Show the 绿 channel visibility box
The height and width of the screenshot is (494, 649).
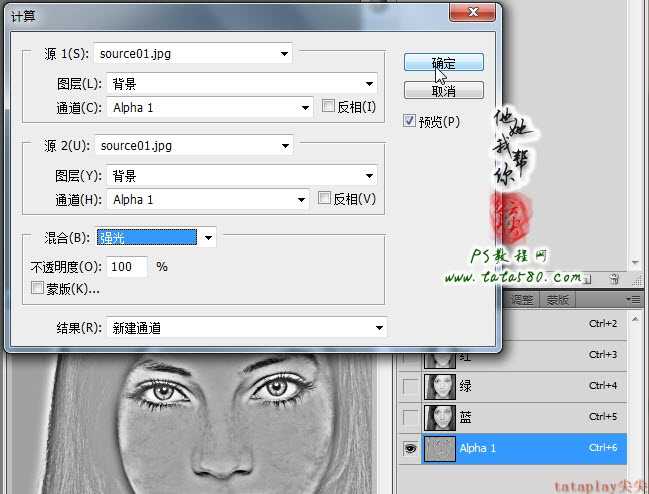(410, 386)
